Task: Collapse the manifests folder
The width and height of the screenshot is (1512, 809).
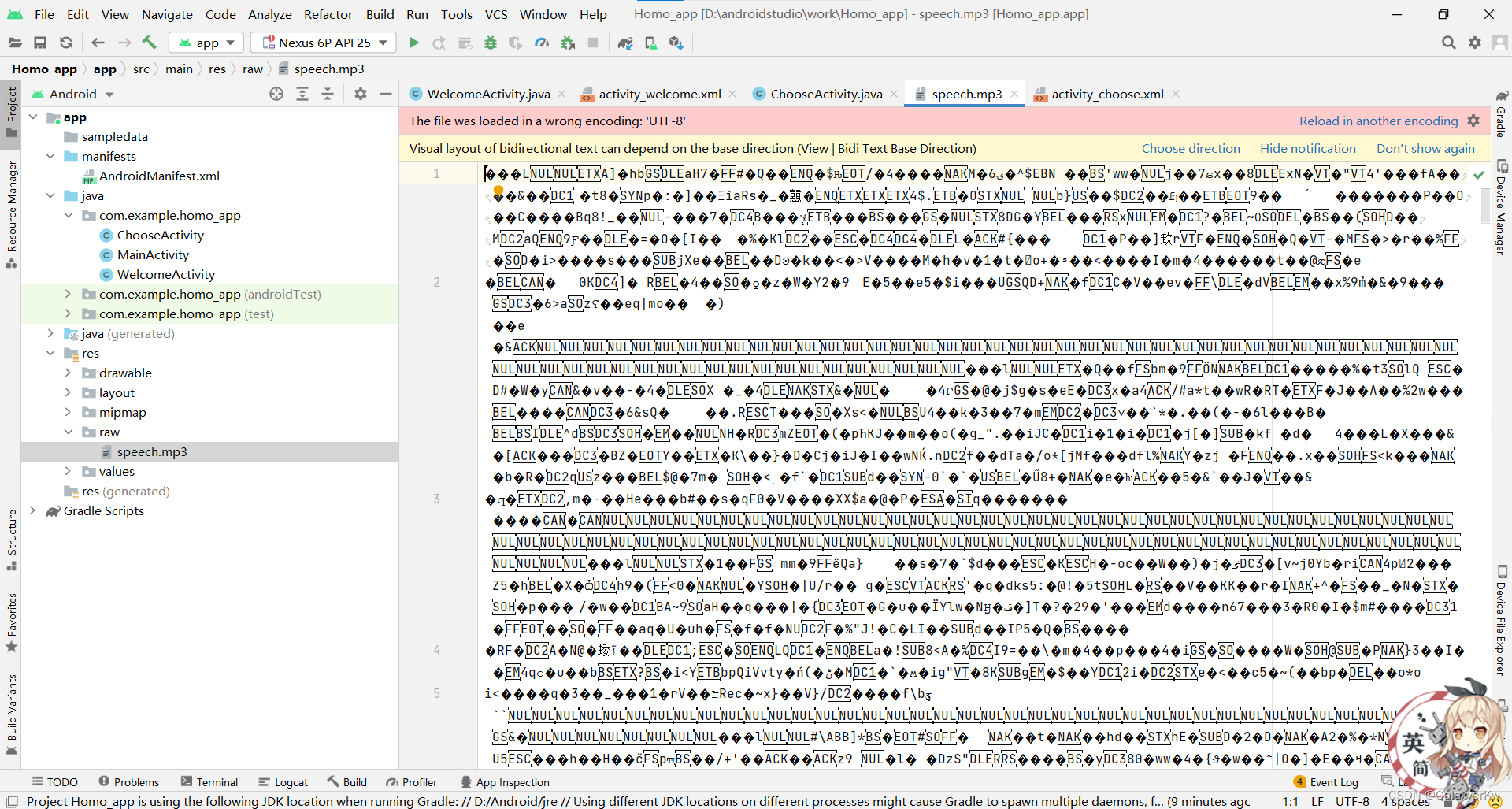Action: [x=50, y=156]
